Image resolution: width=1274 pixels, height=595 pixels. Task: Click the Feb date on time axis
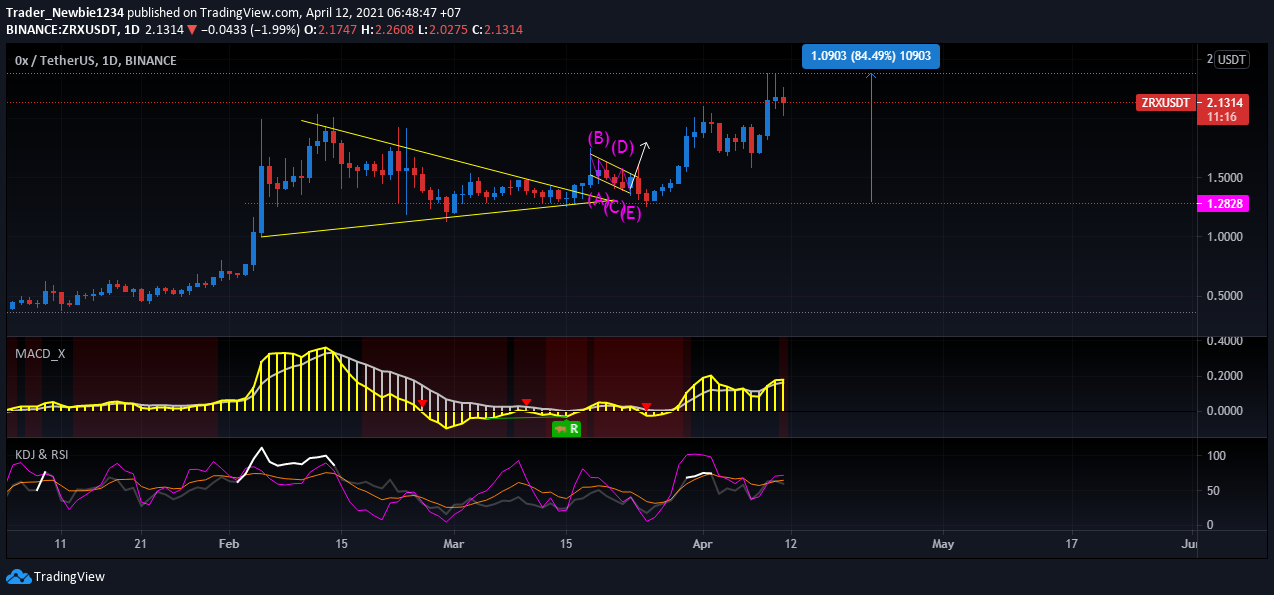click(x=230, y=545)
